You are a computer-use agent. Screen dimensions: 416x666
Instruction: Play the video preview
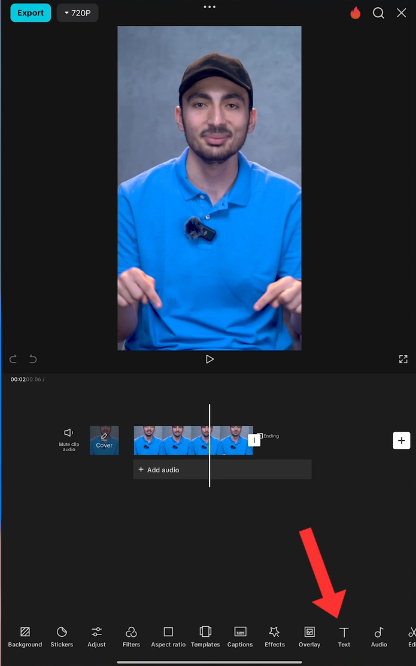209,359
